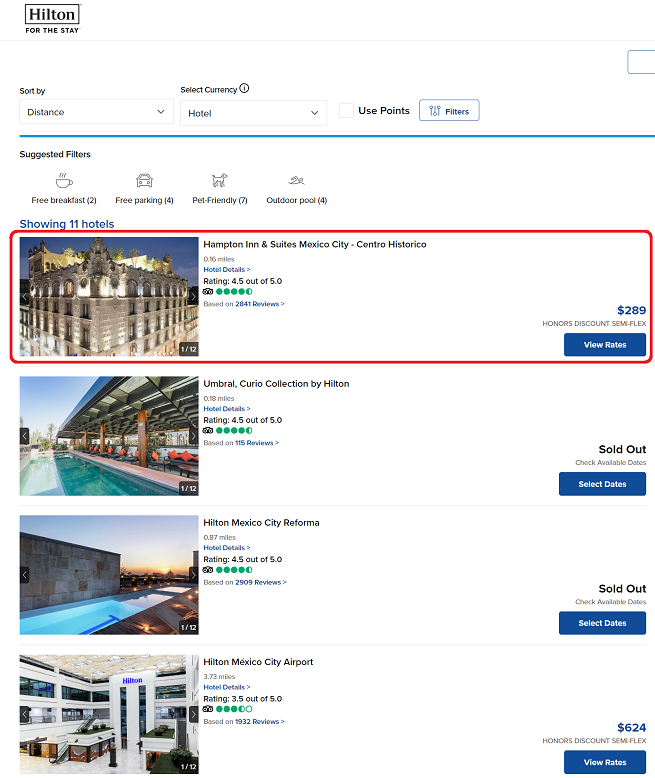
Task: Show next photo of Hampton Inn & Suites
Action: (194, 297)
